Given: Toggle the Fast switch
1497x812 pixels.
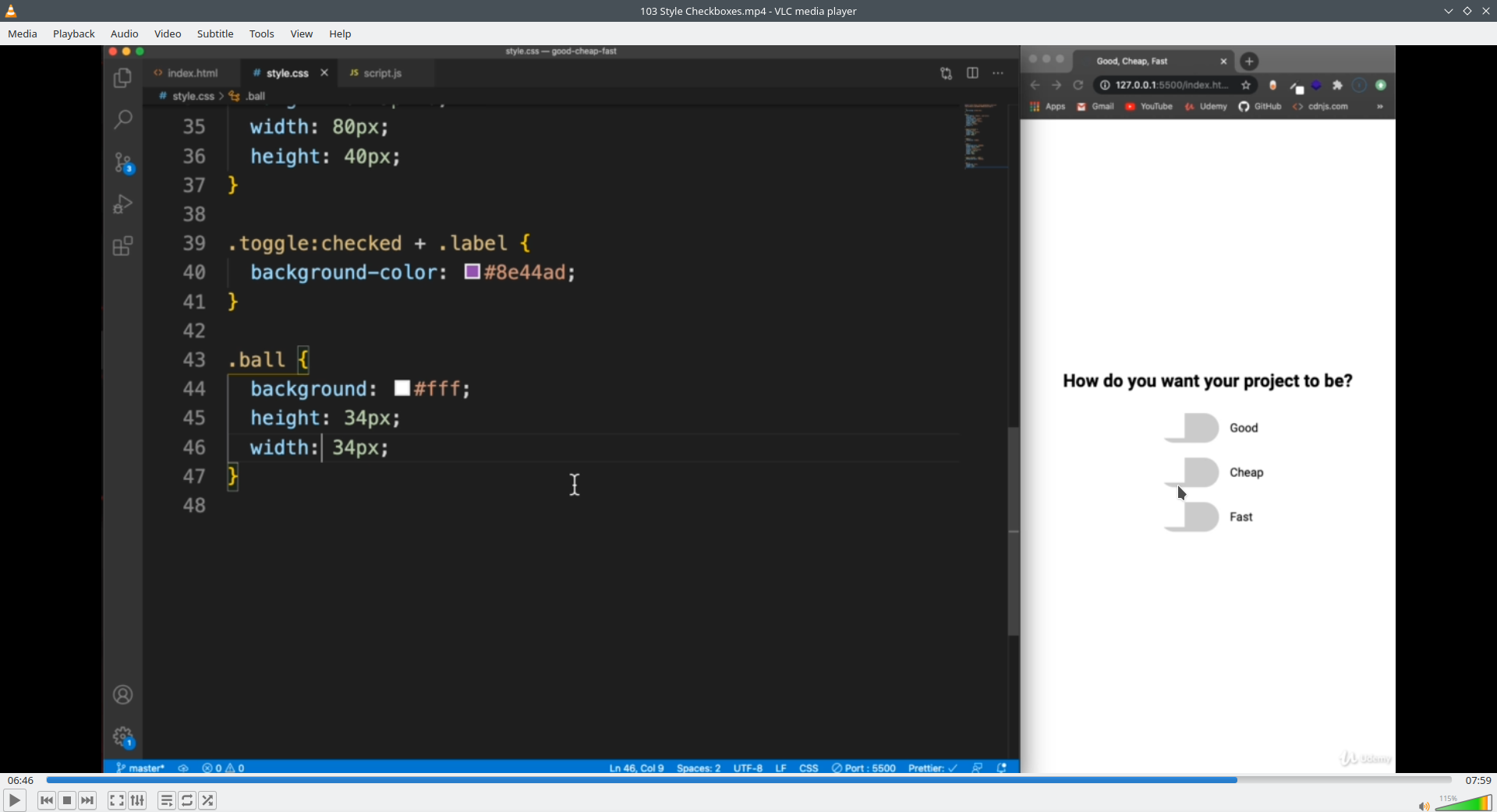Looking at the screenshot, I should (x=1191, y=517).
